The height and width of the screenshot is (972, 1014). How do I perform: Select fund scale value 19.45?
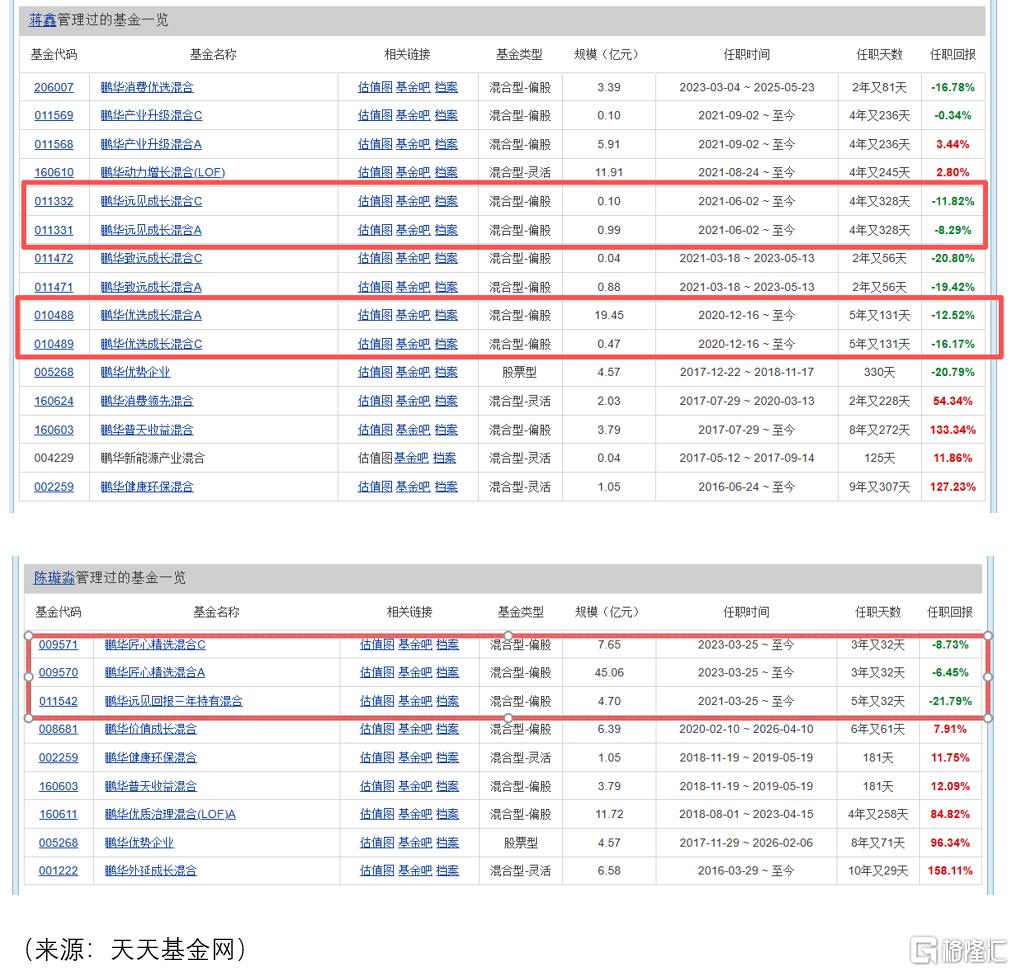[x=609, y=316]
